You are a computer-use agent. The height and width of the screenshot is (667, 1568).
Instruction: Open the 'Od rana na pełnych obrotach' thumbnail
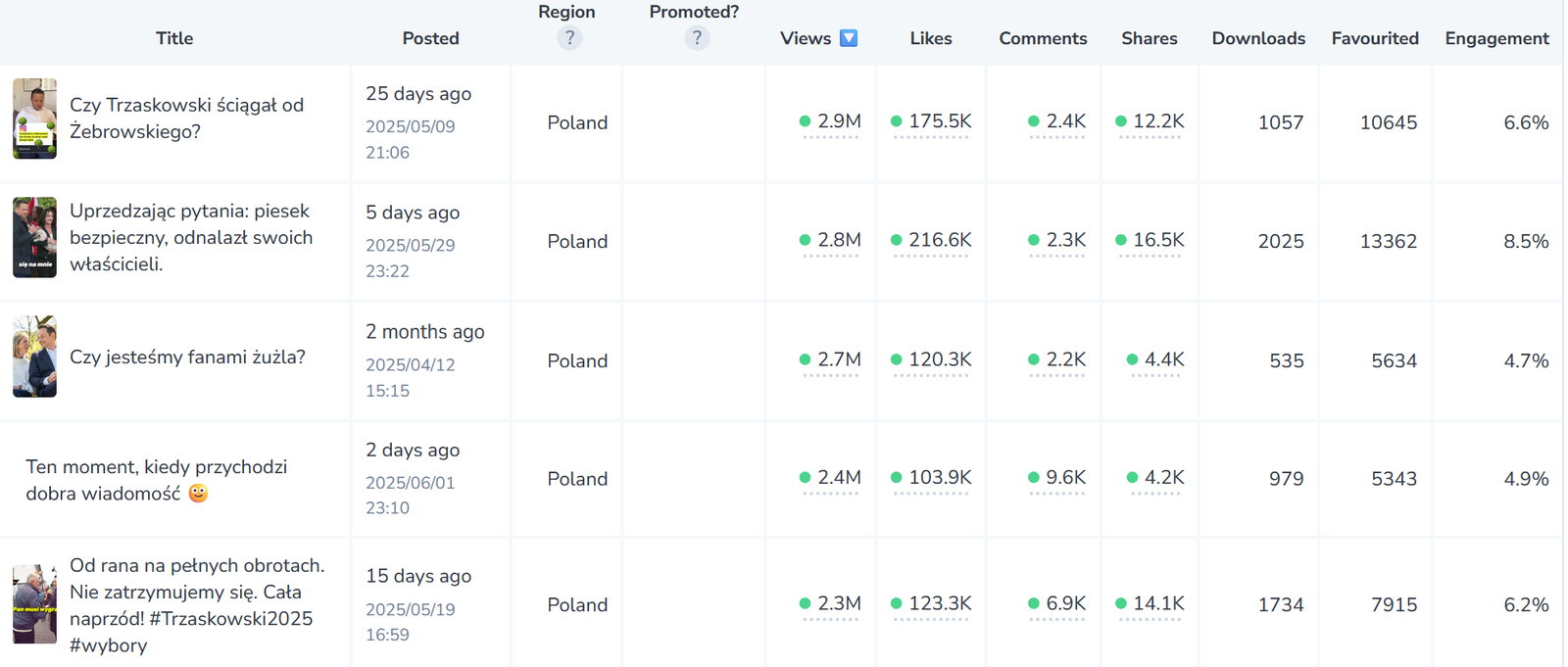tap(34, 603)
